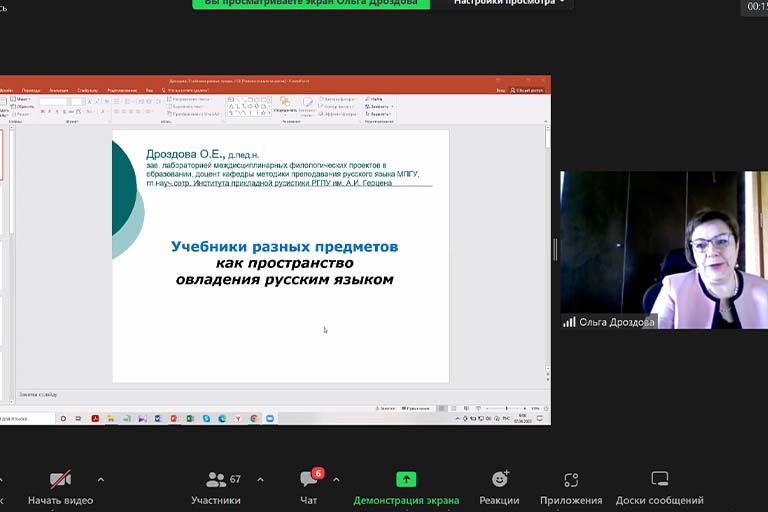768x512 pixels.
Task: Click the slide title 'Учебники разных предметов'
Action: tap(284, 246)
